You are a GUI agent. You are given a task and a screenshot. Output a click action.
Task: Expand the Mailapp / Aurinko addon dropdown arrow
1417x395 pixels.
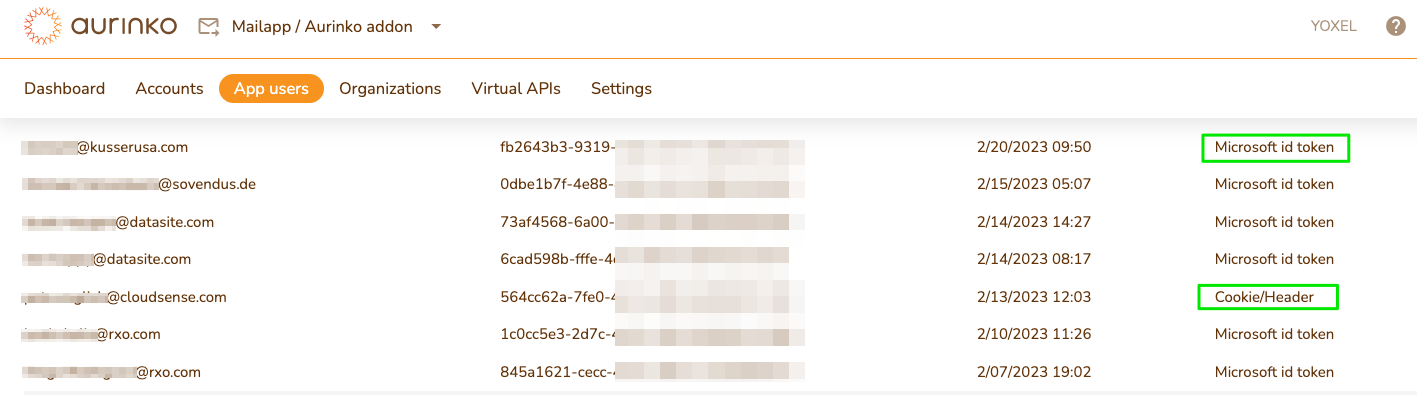coord(436,27)
